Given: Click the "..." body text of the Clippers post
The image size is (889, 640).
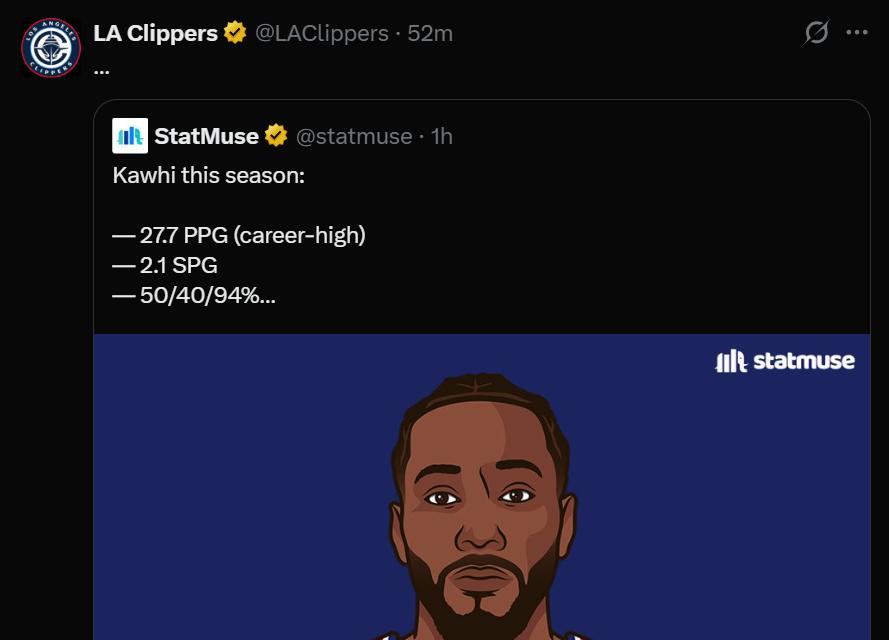Looking at the screenshot, I should click(x=101, y=68).
